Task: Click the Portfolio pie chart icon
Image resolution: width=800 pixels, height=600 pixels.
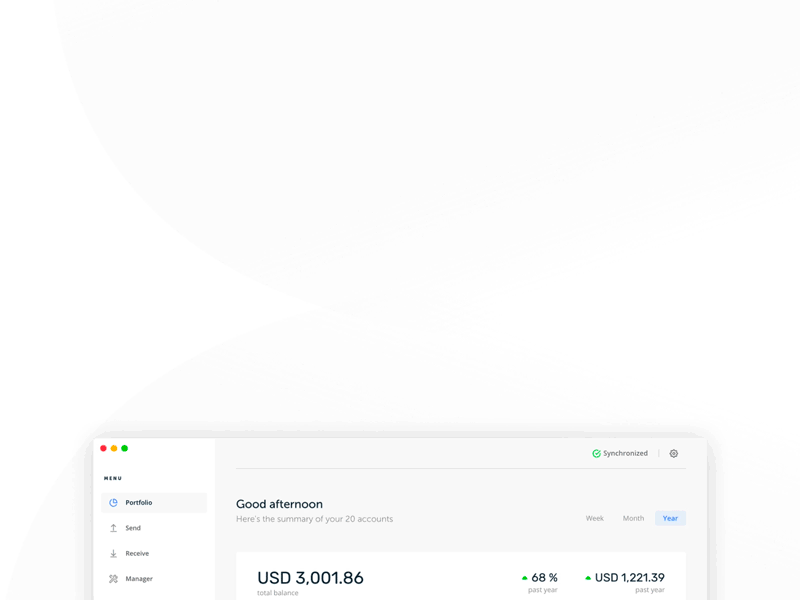Action: [x=113, y=503]
